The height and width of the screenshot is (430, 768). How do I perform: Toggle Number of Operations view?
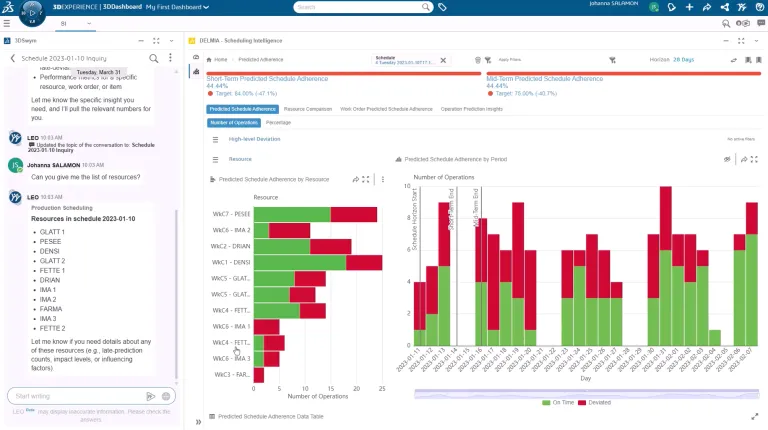click(x=234, y=122)
